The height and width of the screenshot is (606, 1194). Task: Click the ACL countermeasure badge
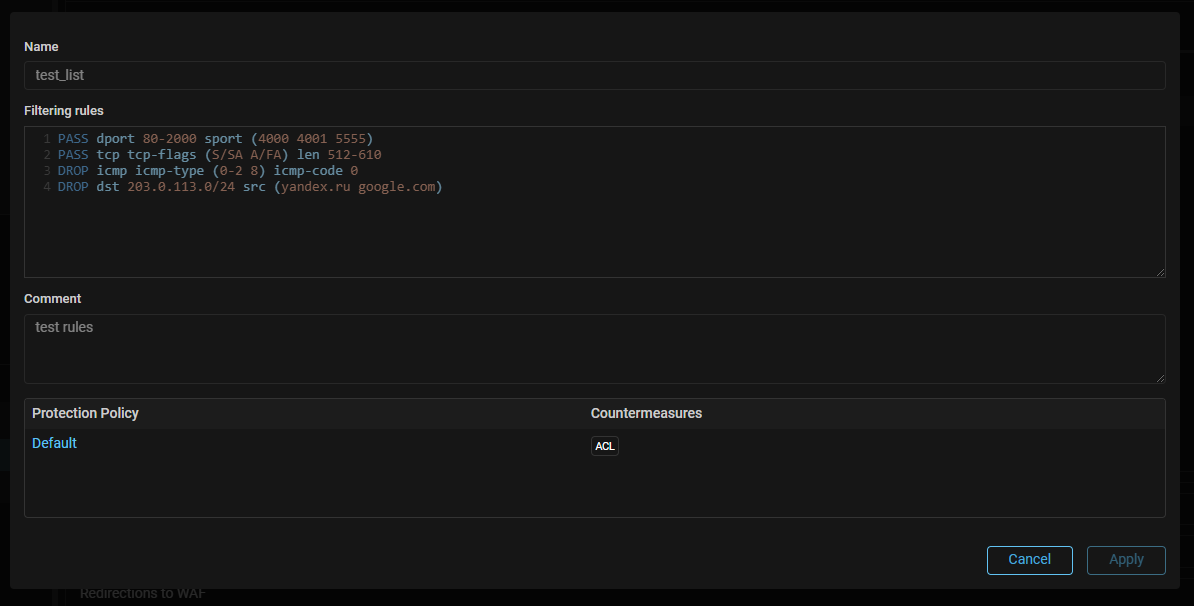coord(604,446)
